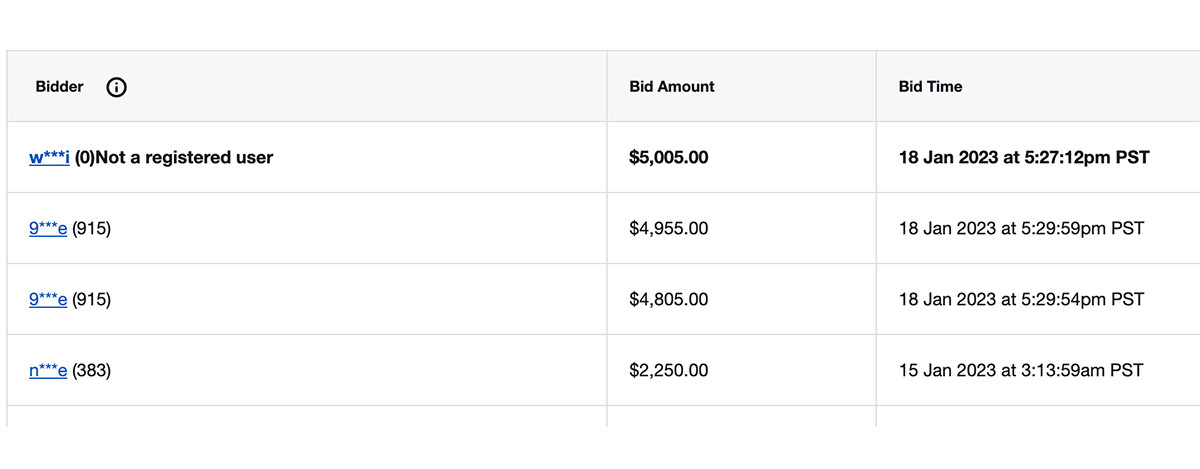
Task: Open bidder w***i profile link
Action: [49, 157]
